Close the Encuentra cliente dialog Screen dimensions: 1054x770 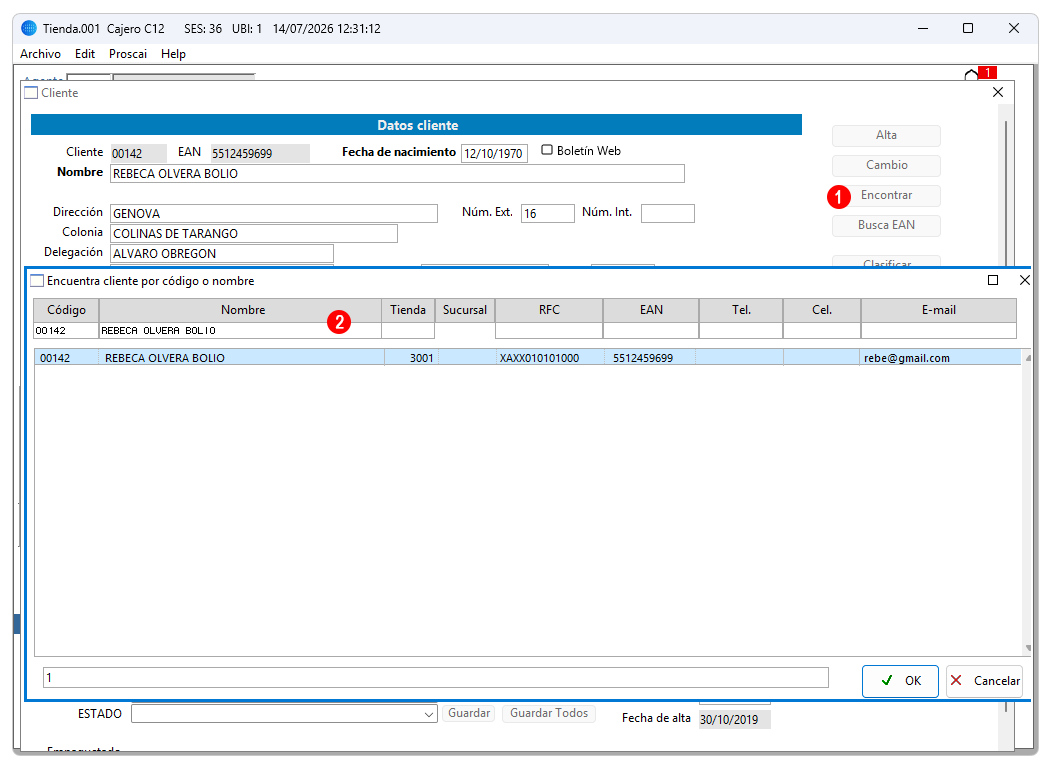(x=1024, y=280)
